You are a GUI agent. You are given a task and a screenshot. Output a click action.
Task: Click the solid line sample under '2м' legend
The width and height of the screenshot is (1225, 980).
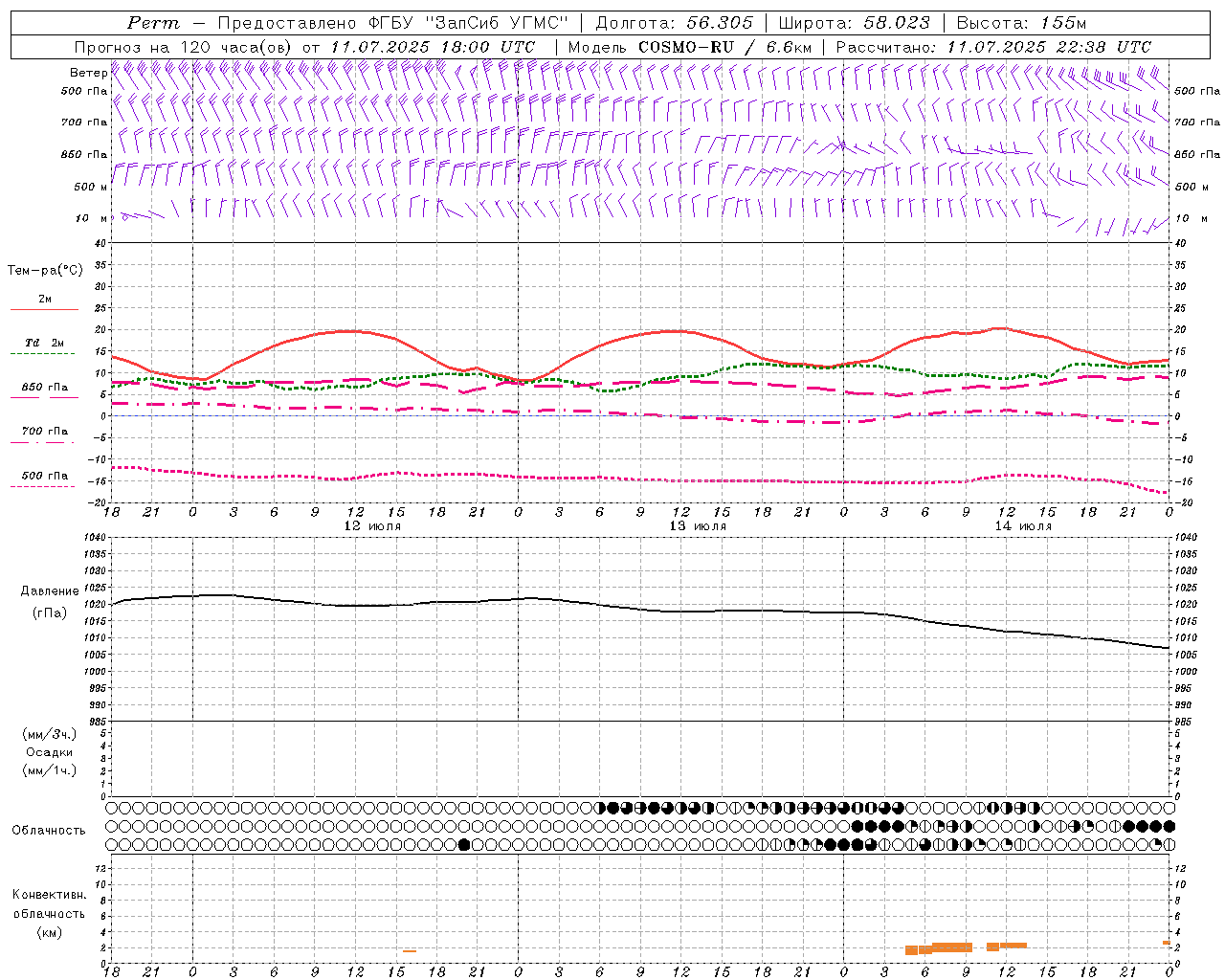click(x=44, y=310)
